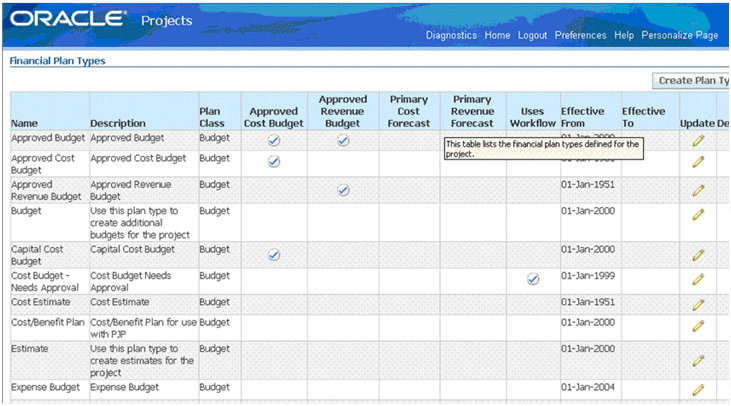Edit the Approved Revenue Budget row via pencil
The width and height of the screenshot is (731, 406).
(698, 191)
